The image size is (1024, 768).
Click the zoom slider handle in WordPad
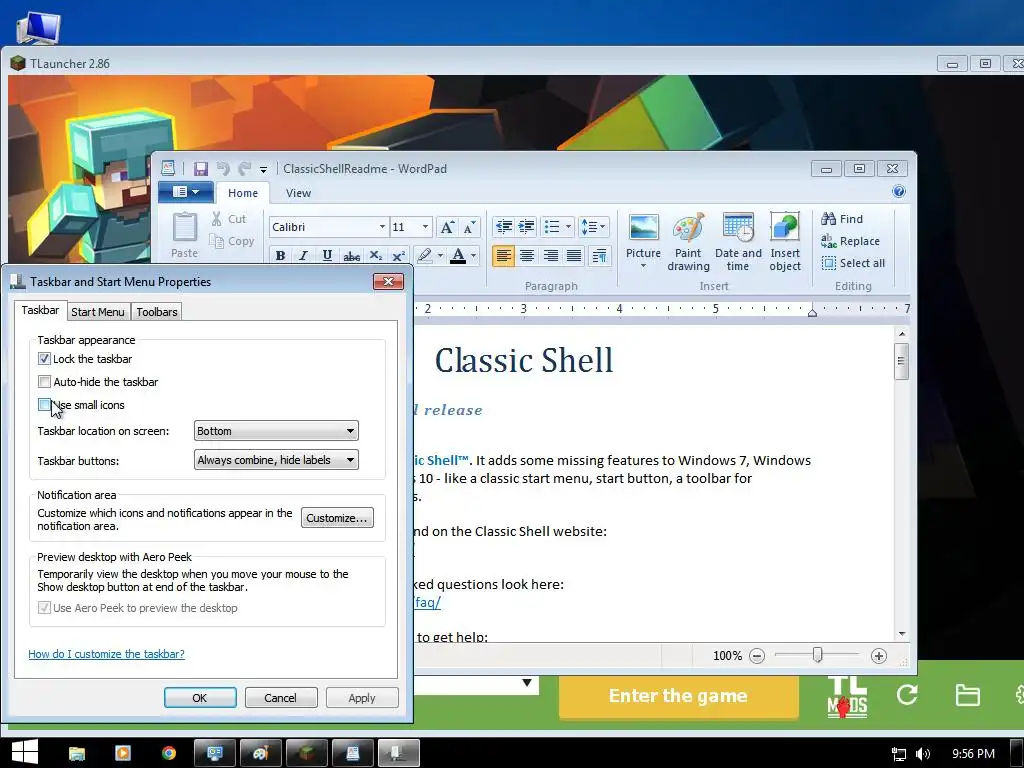point(817,654)
